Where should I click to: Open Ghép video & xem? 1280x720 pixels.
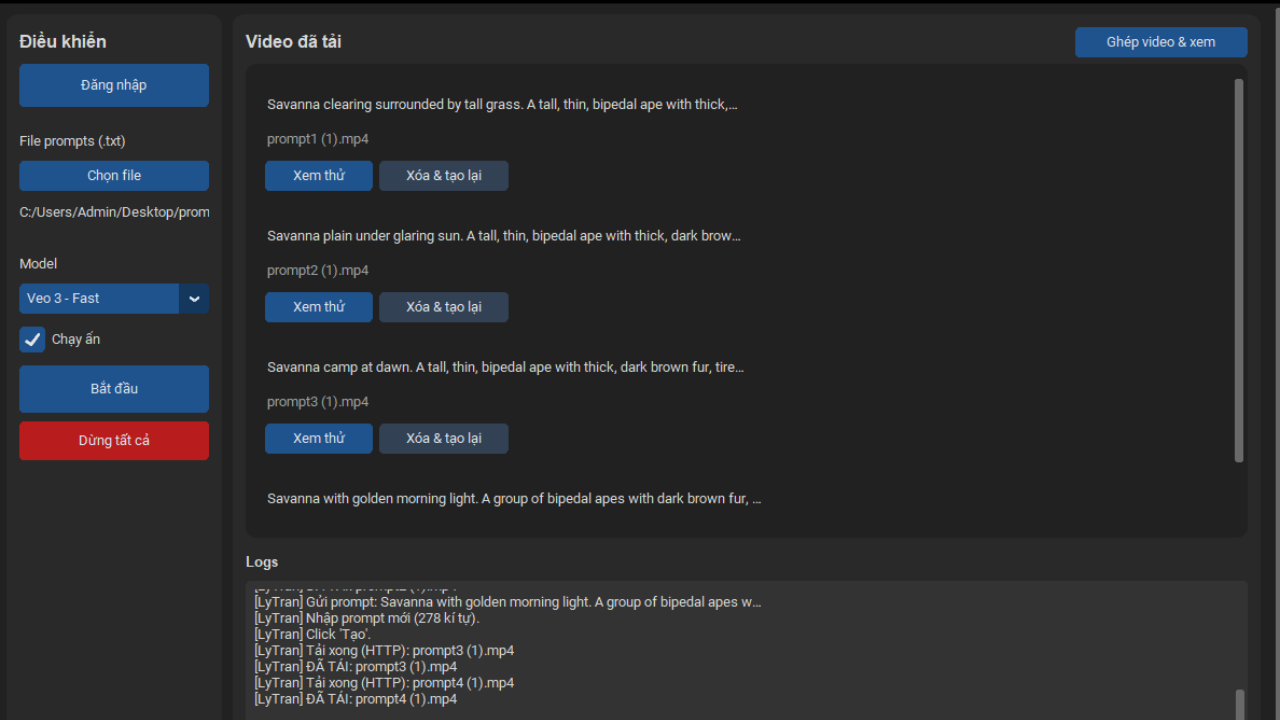(x=1161, y=42)
